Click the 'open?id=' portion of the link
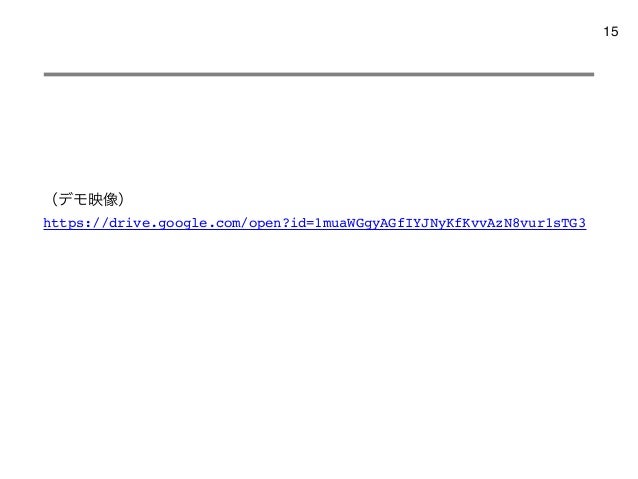 click(x=282, y=223)
